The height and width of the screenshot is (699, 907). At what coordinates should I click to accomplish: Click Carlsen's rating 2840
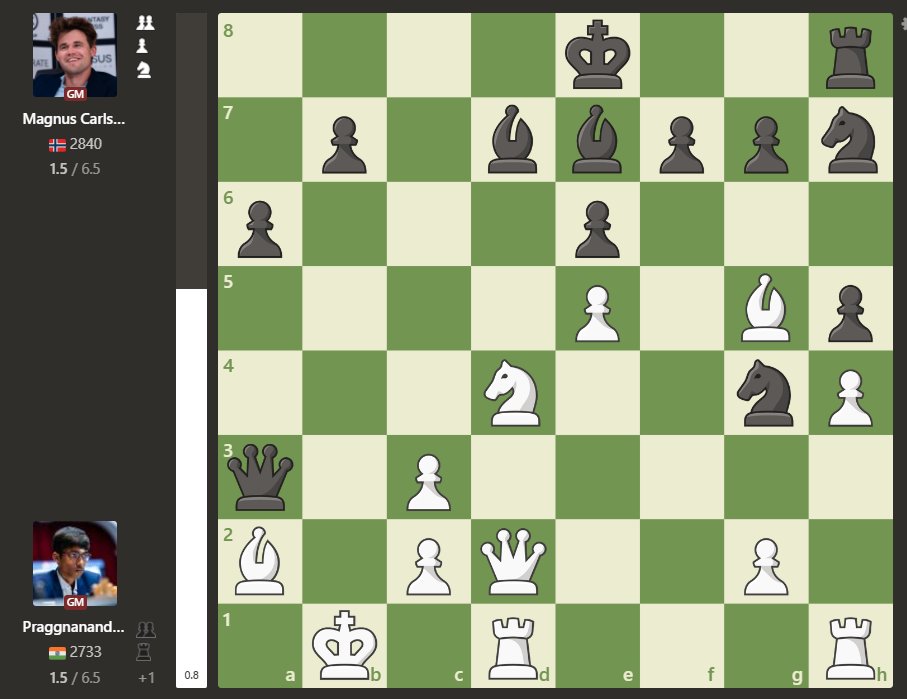86,144
